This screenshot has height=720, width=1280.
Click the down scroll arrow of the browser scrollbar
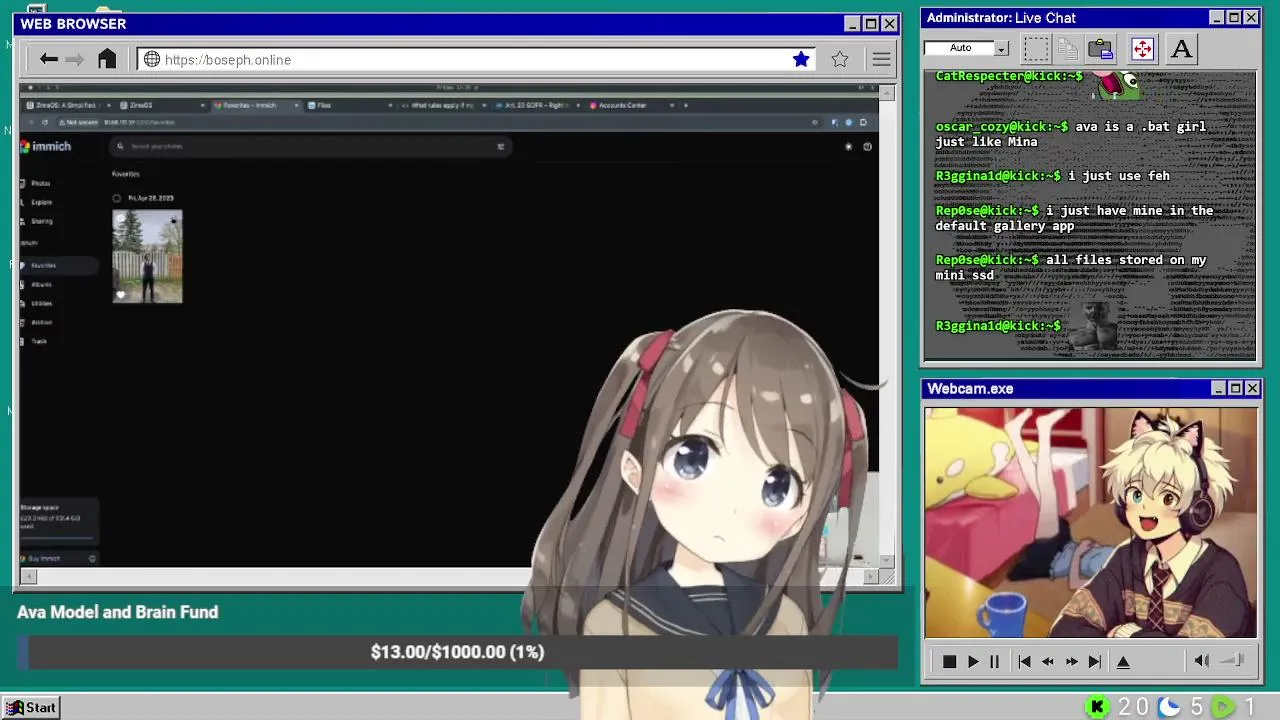[x=887, y=561]
